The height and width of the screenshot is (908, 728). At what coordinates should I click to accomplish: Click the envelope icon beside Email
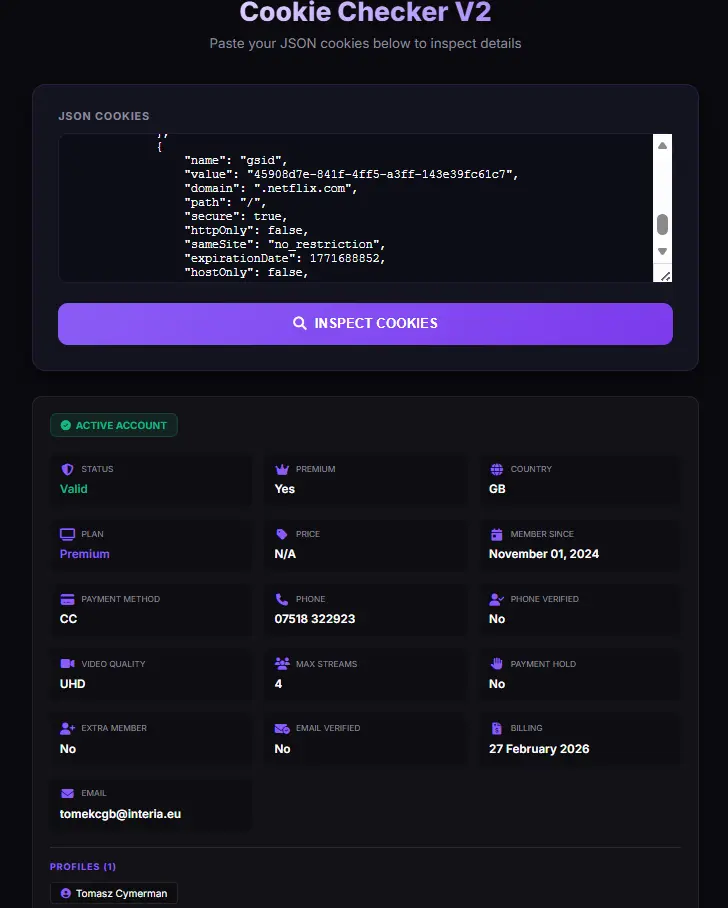[x=67, y=793]
